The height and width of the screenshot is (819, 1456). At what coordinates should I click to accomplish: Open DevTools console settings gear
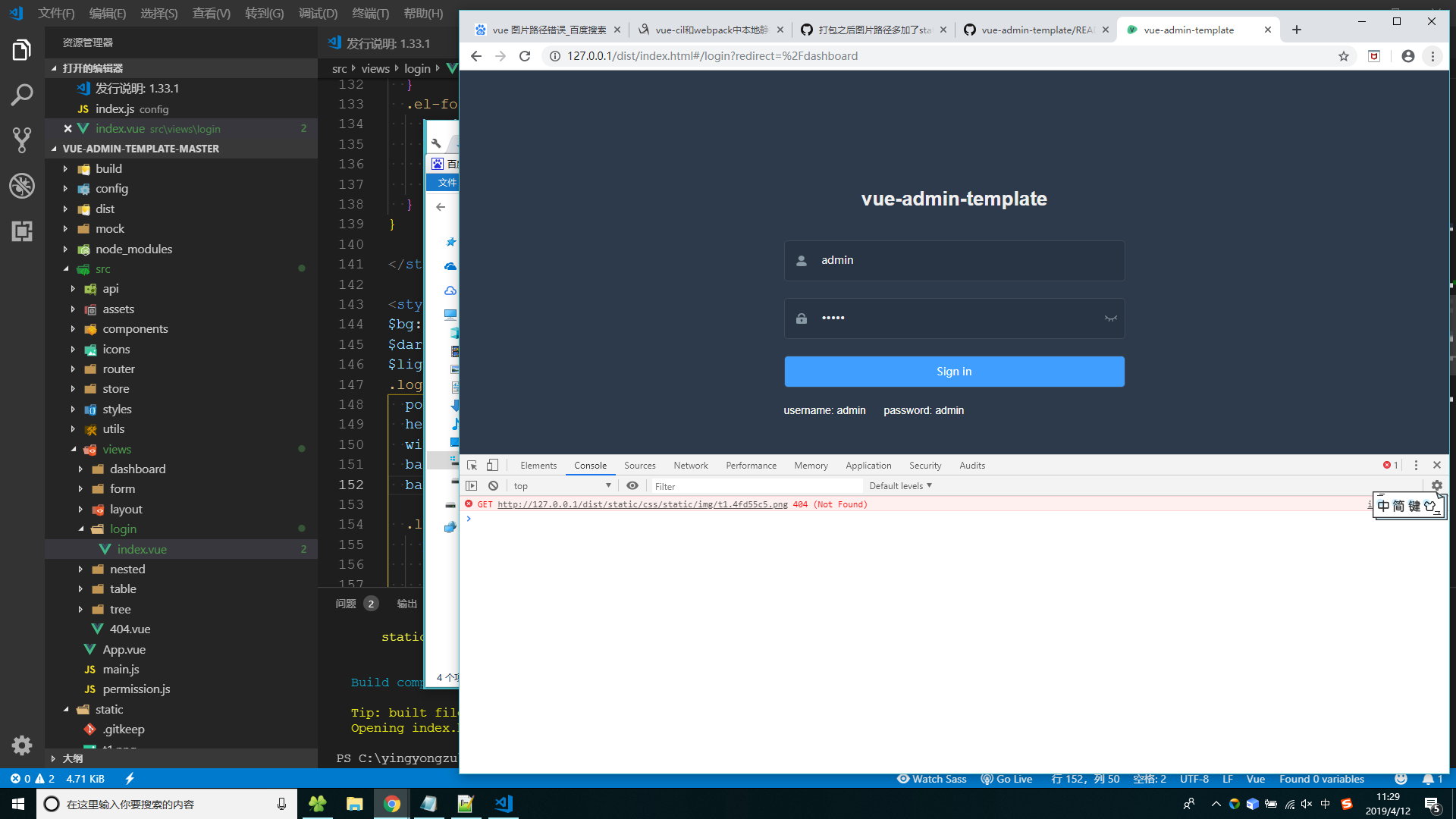pyautogui.click(x=1437, y=486)
